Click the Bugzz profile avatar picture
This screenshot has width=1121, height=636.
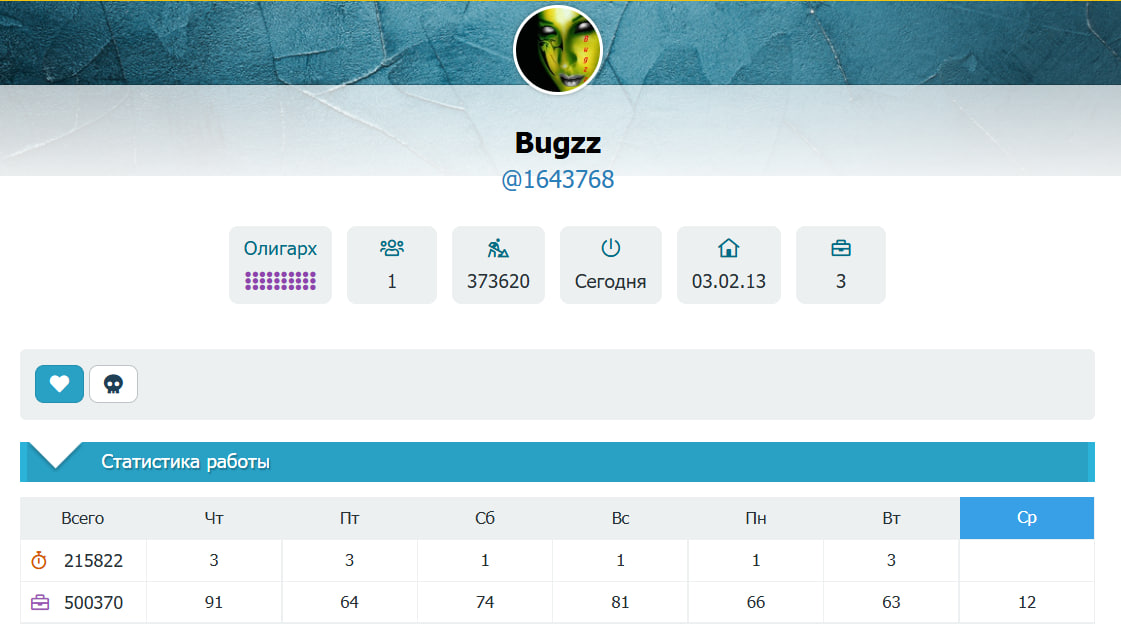point(558,49)
